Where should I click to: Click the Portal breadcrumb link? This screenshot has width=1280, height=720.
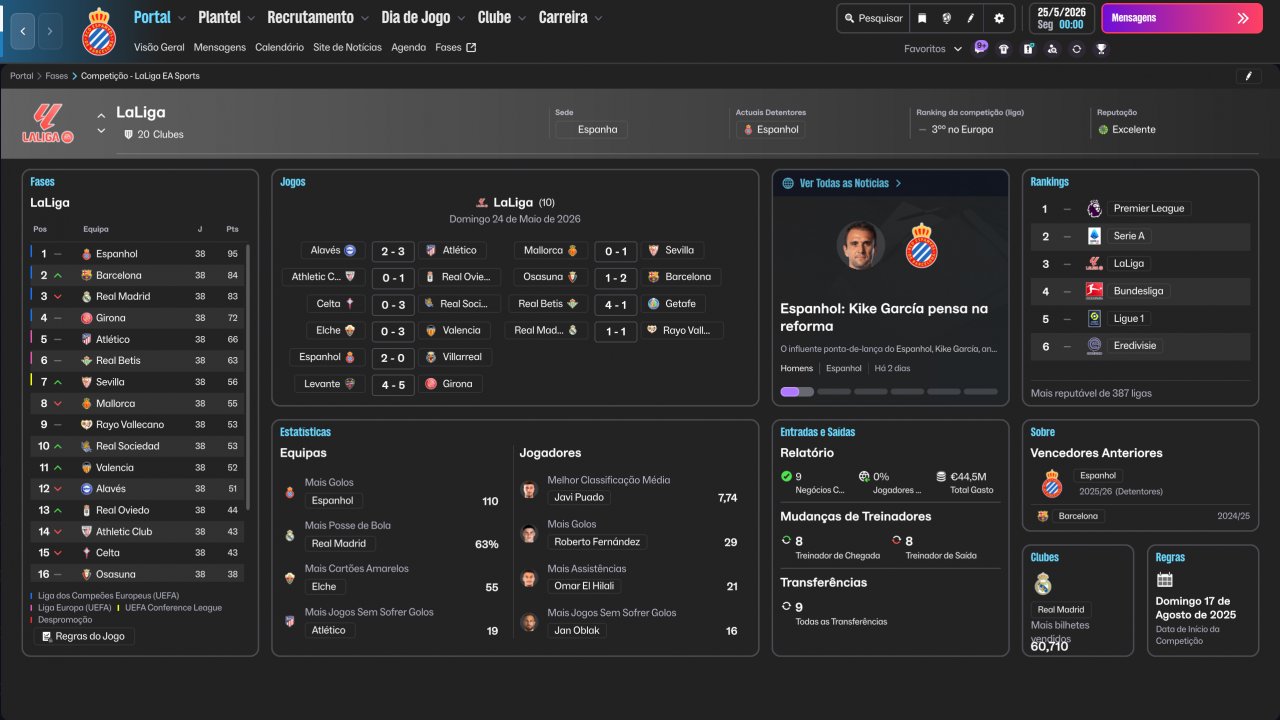coord(22,76)
